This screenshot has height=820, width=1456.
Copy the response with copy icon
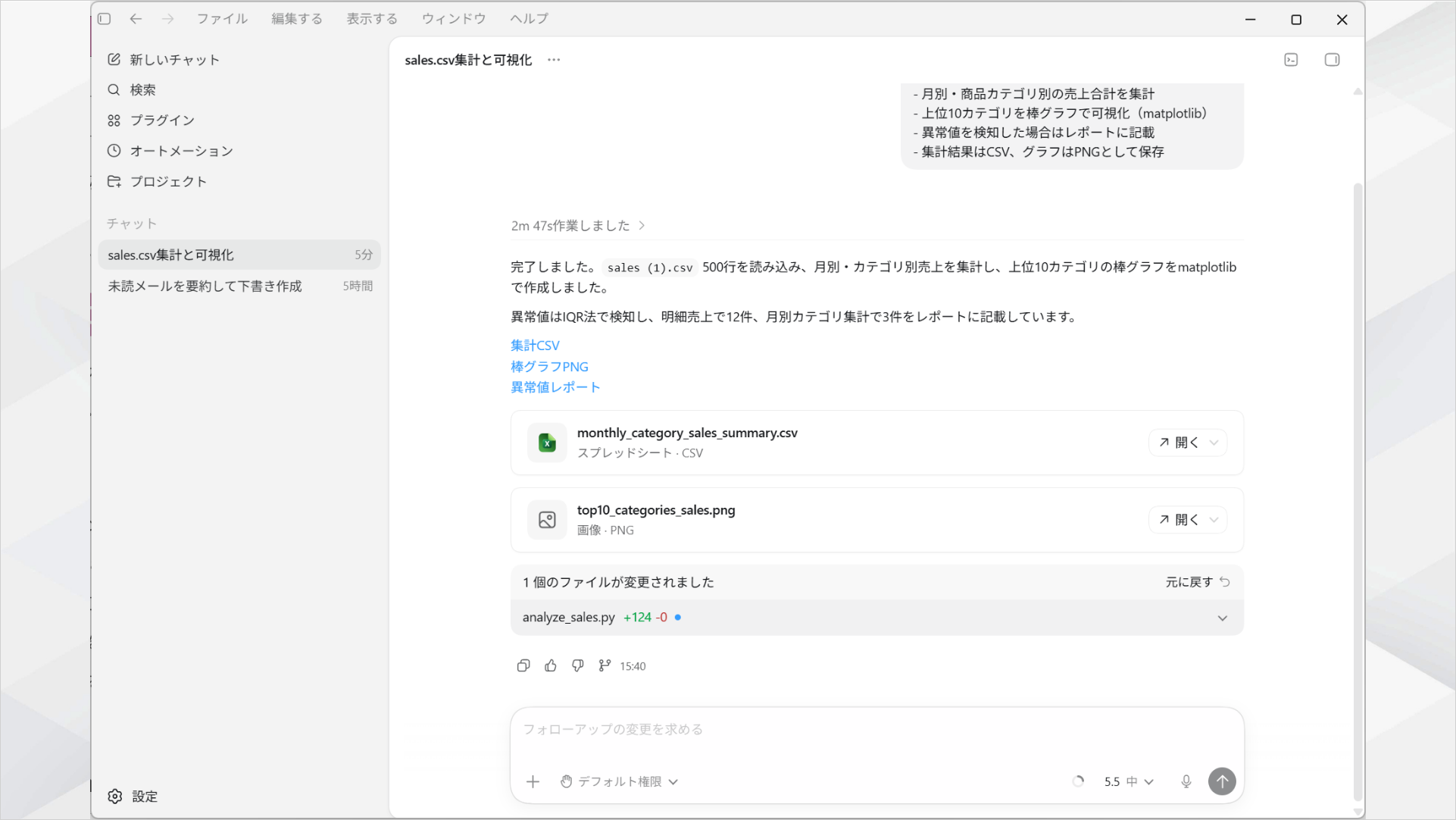pyautogui.click(x=523, y=666)
